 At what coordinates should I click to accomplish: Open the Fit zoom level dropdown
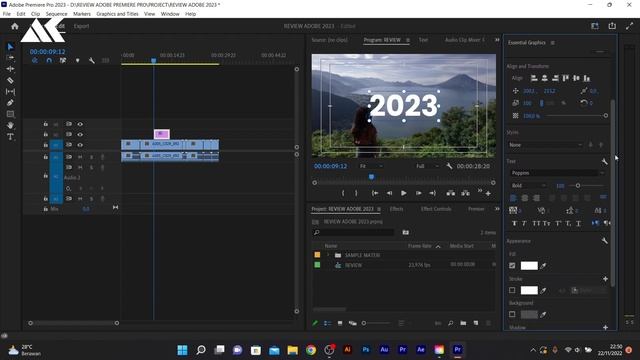pos(371,166)
